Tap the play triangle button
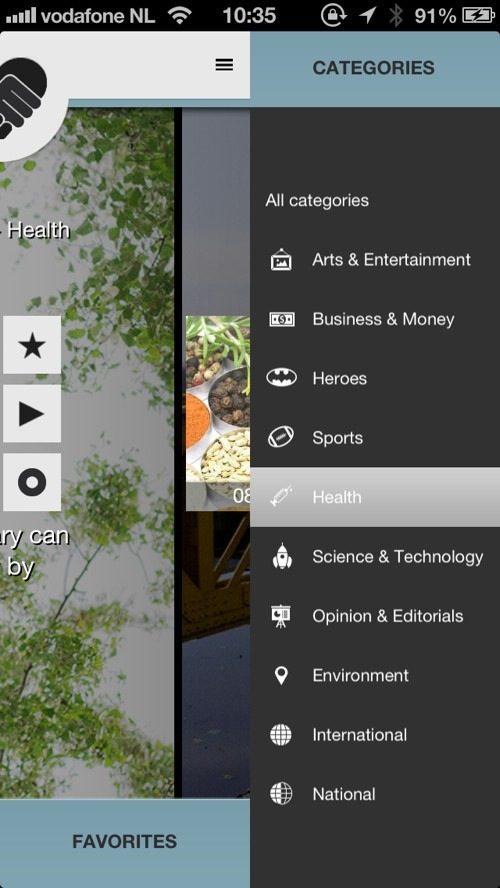Viewport: 500px width, 888px height. click(x=32, y=413)
